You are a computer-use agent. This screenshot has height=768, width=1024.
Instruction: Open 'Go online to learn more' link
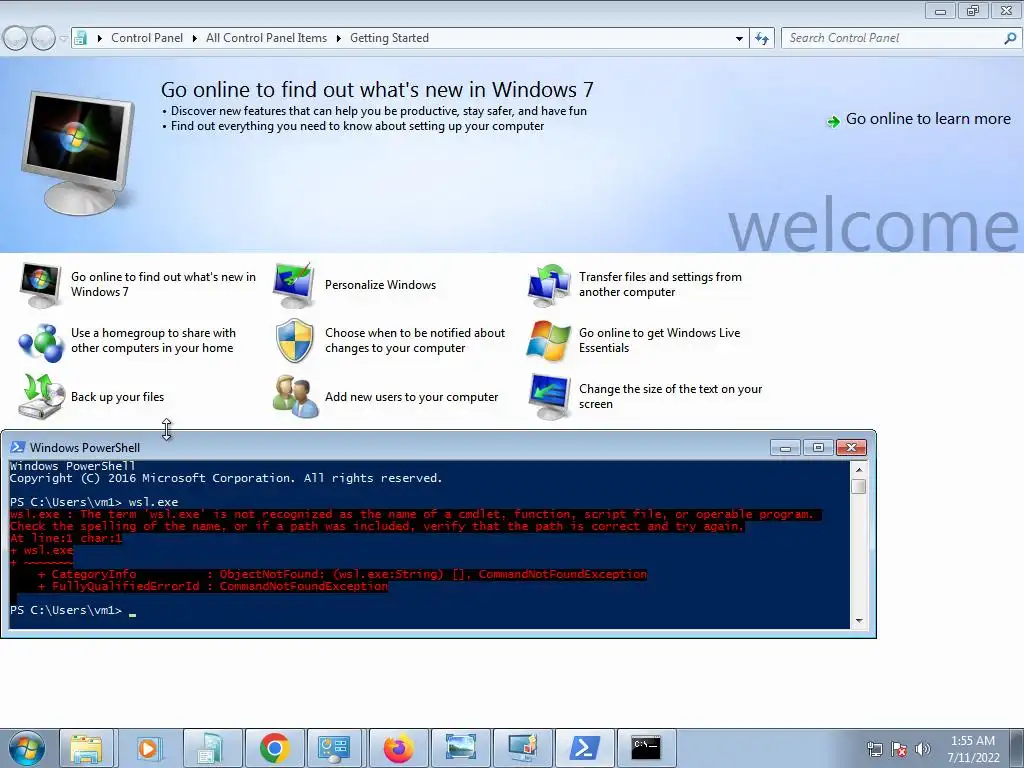pyautogui.click(x=928, y=119)
